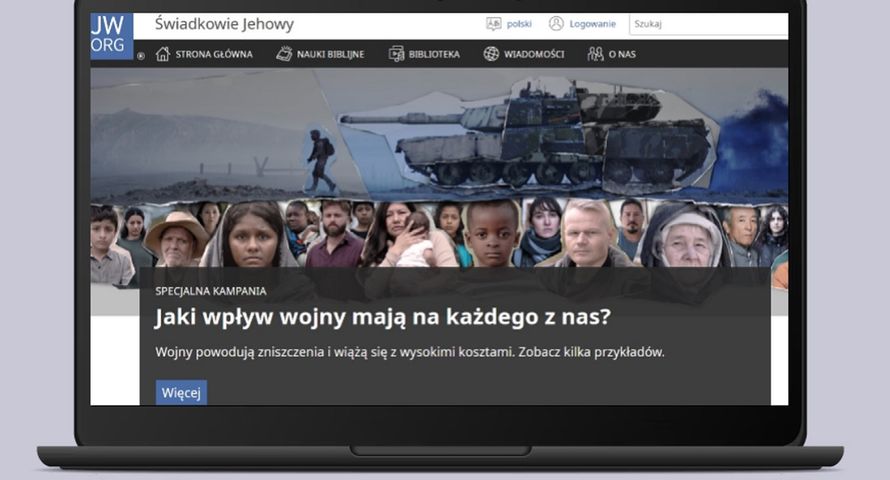Viewport: 890px width, 480px height.
Task: Click the user icon beside Logowanie
Action: 556,23
